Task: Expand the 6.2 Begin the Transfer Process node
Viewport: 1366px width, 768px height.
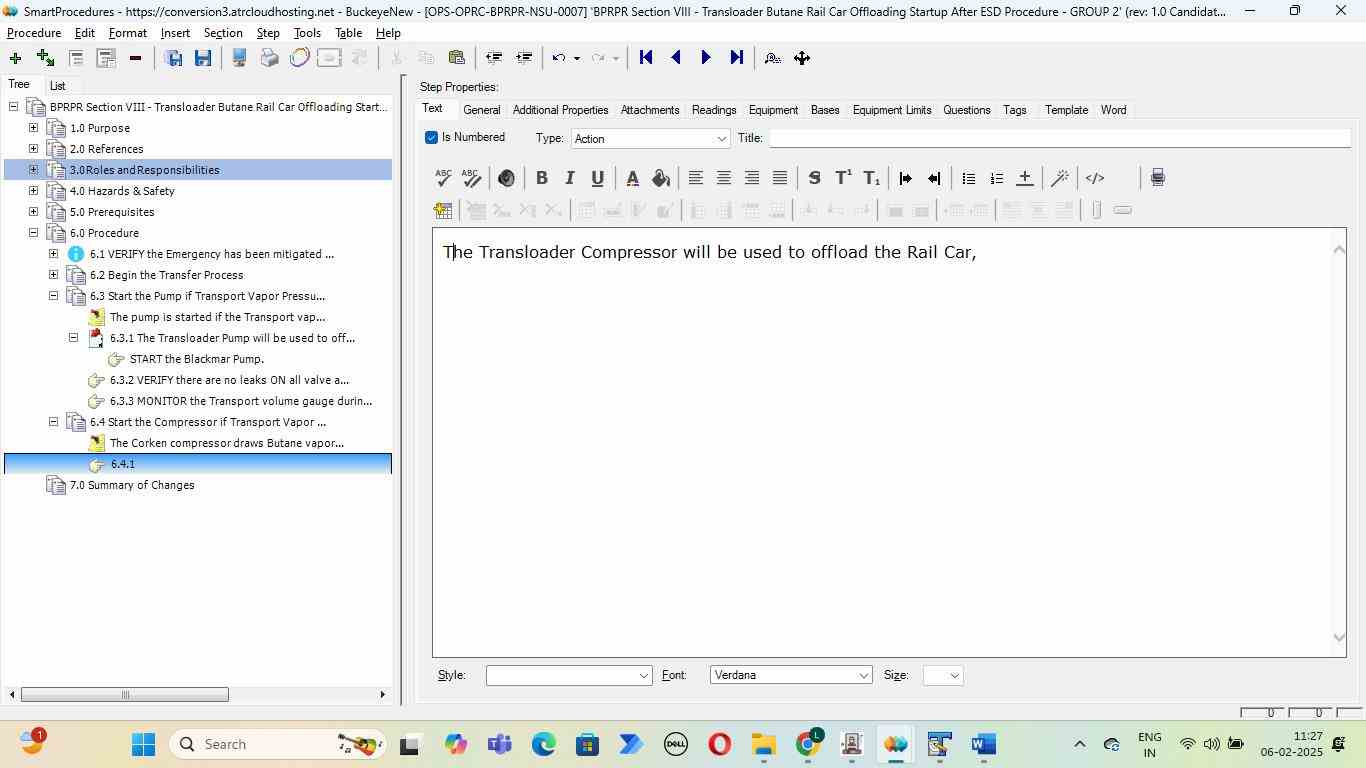Action: [x=53, y=275]
